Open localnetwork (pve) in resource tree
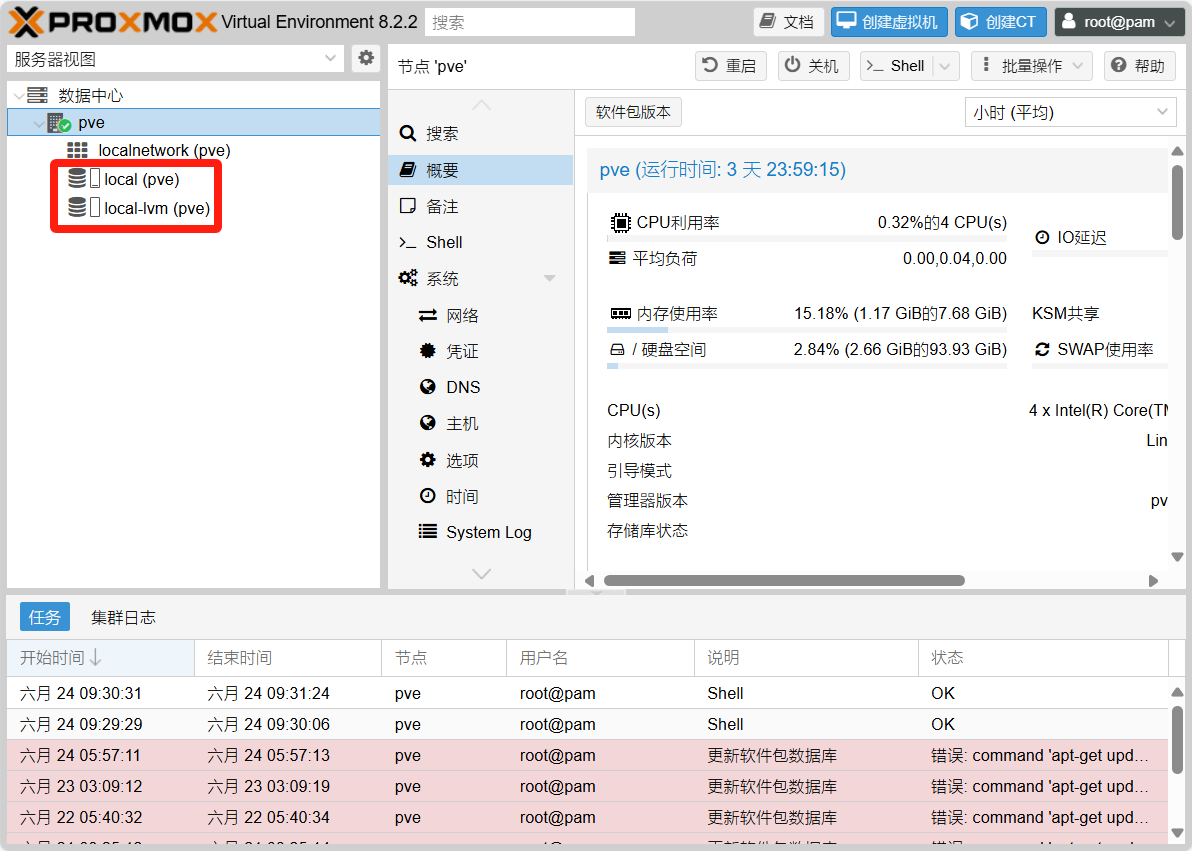The width and height of the screenshot is (1192, 851). [x=164, y=151]
